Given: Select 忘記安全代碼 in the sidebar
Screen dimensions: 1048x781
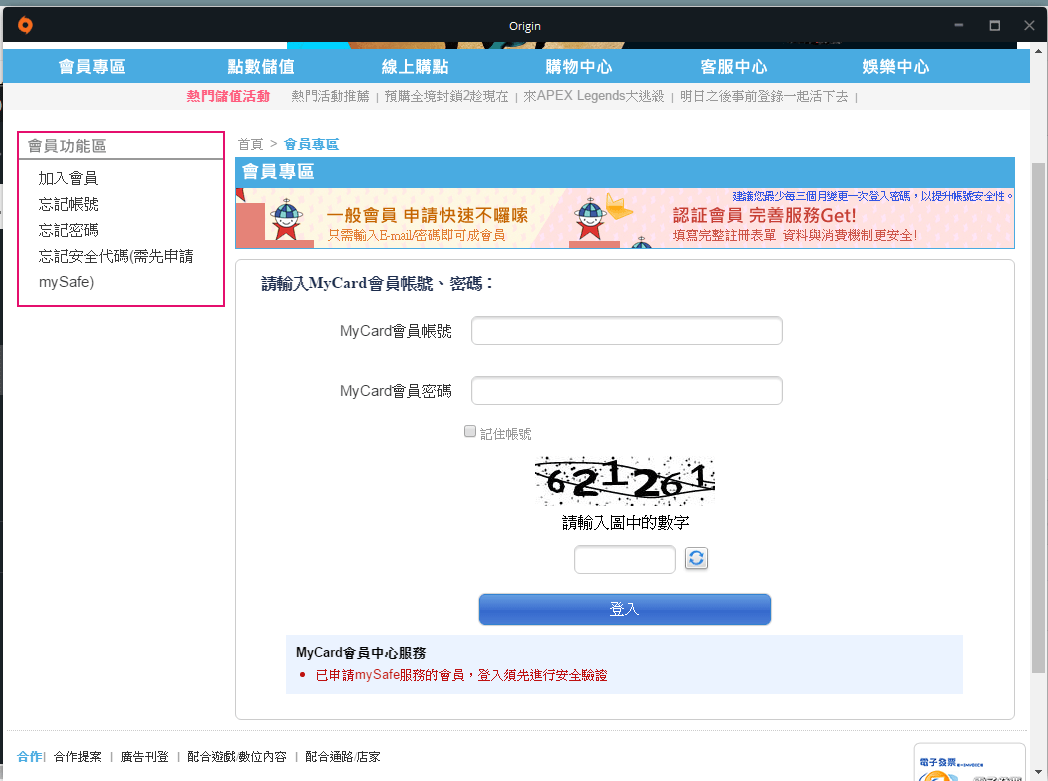Looking at the screenshot, I should 116,269.
